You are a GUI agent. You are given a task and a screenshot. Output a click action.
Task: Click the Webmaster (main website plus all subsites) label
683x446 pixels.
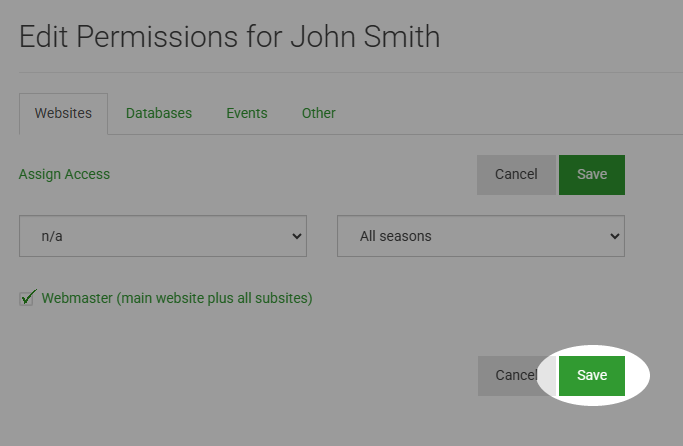(177, 298)
